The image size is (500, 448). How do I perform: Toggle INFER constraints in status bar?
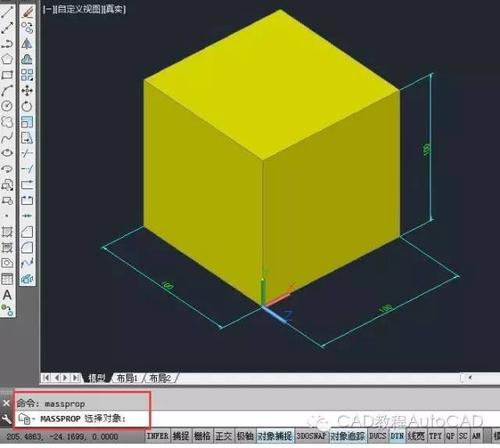pos(158,436)
